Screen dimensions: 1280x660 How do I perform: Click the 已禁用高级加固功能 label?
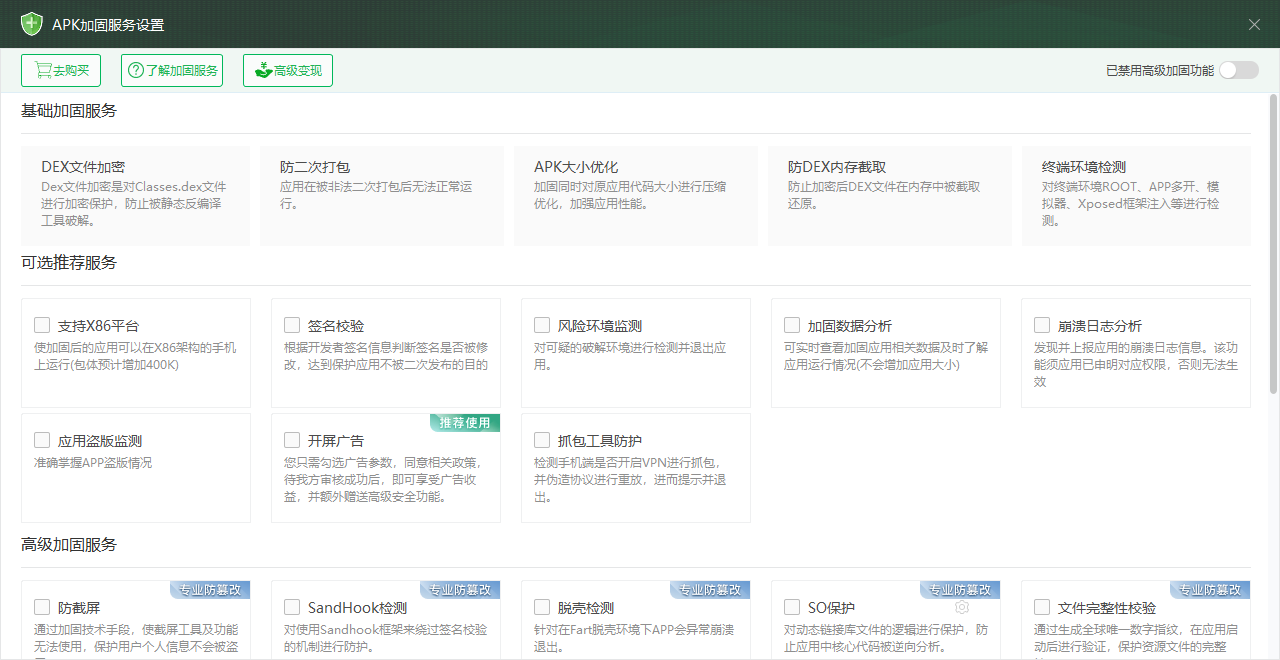(x=1160, y=70)
